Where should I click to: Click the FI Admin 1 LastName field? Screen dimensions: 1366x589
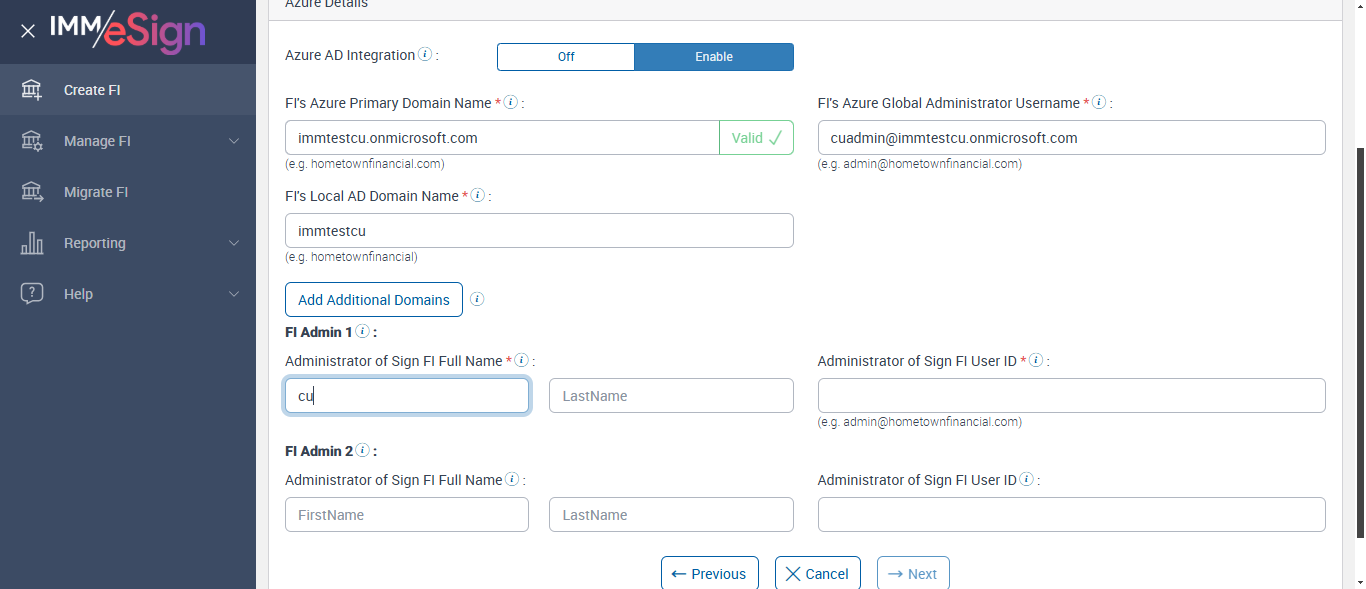(x=671, y=396)
